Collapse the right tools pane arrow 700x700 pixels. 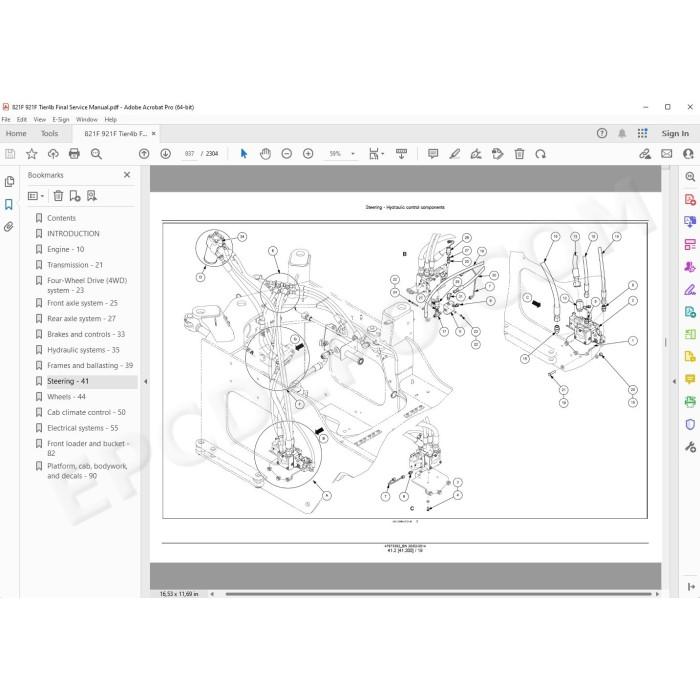674,381
